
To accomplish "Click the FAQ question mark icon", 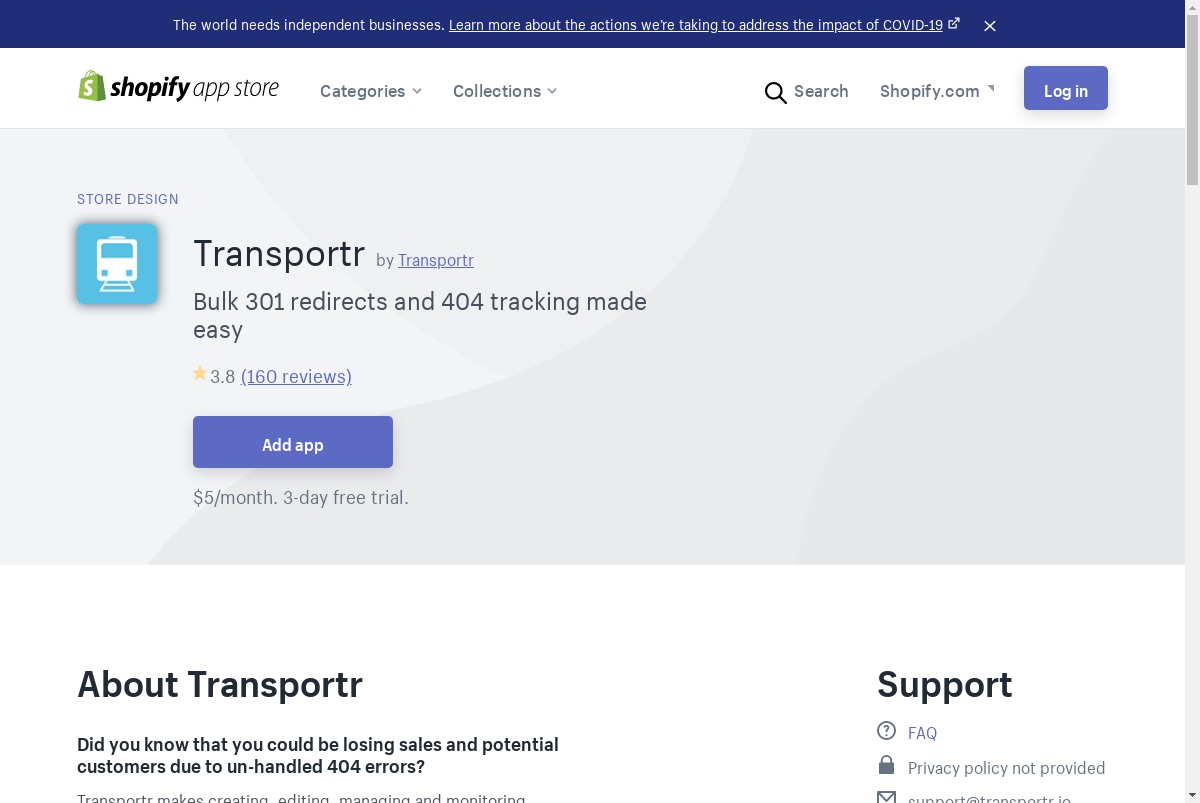I will [x=886, y=731].
